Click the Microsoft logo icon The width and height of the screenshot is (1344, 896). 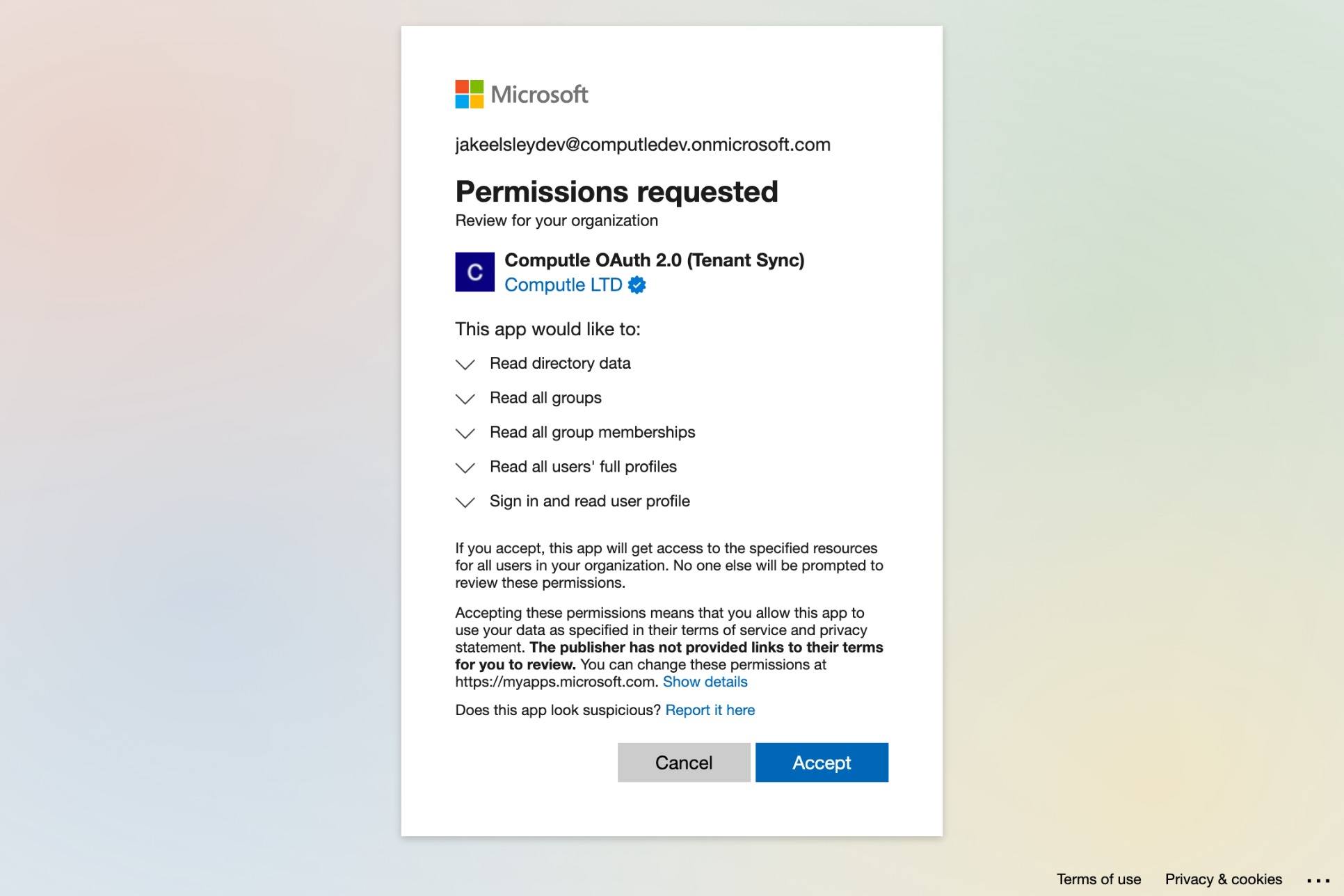(470, 94)
